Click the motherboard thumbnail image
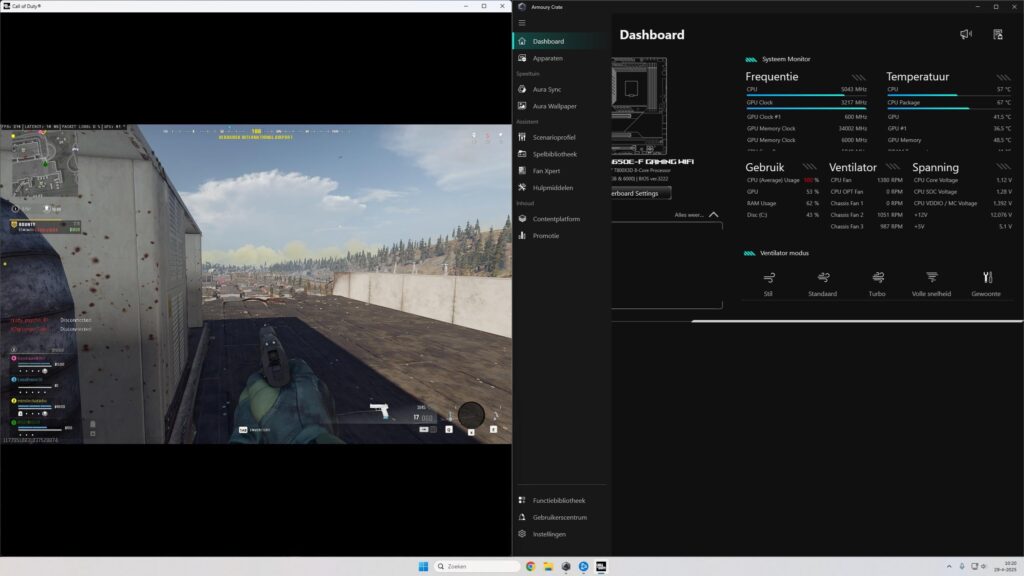 pos(639,106)
